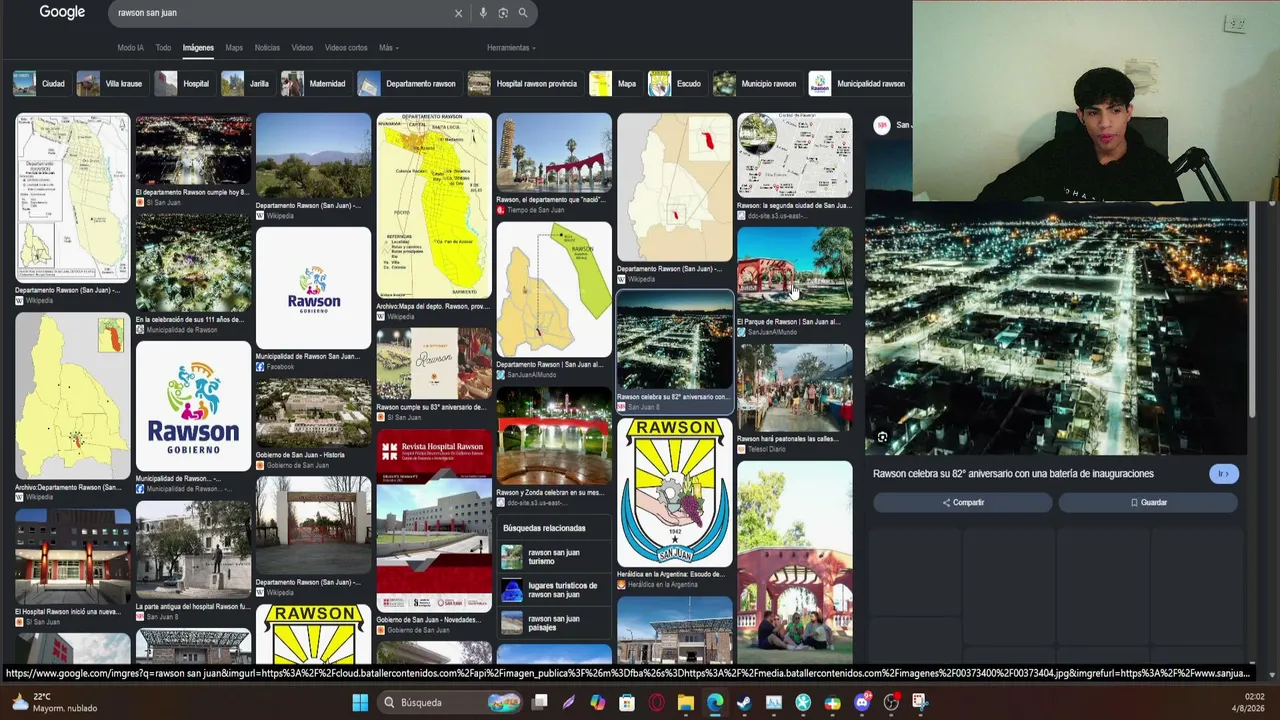Open the Windows Start menu
The height and width of the screenshot is (720, 1280).
[360, 702]
